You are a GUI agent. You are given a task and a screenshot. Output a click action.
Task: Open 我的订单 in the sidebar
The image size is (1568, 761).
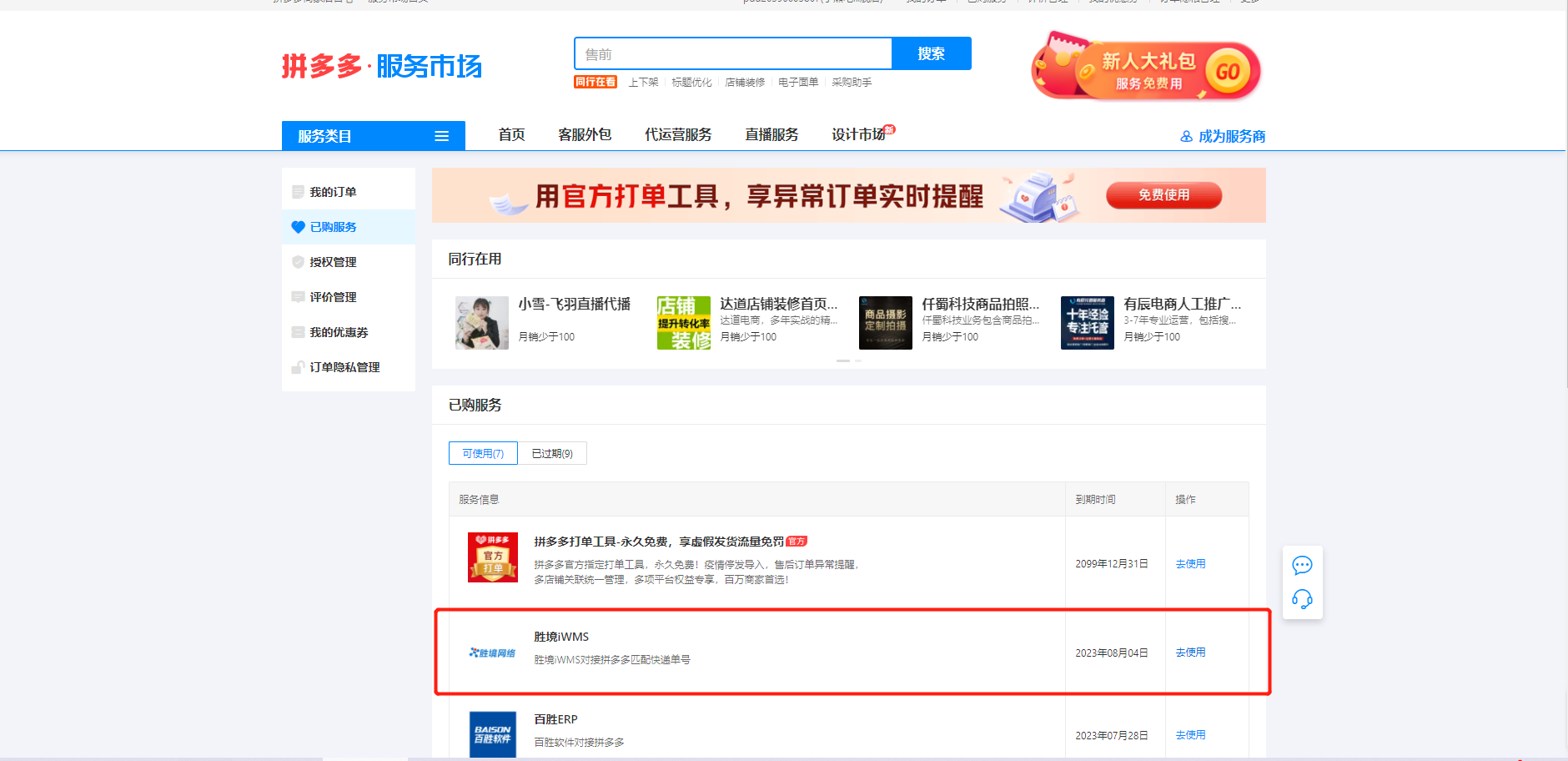click(349, 192)
